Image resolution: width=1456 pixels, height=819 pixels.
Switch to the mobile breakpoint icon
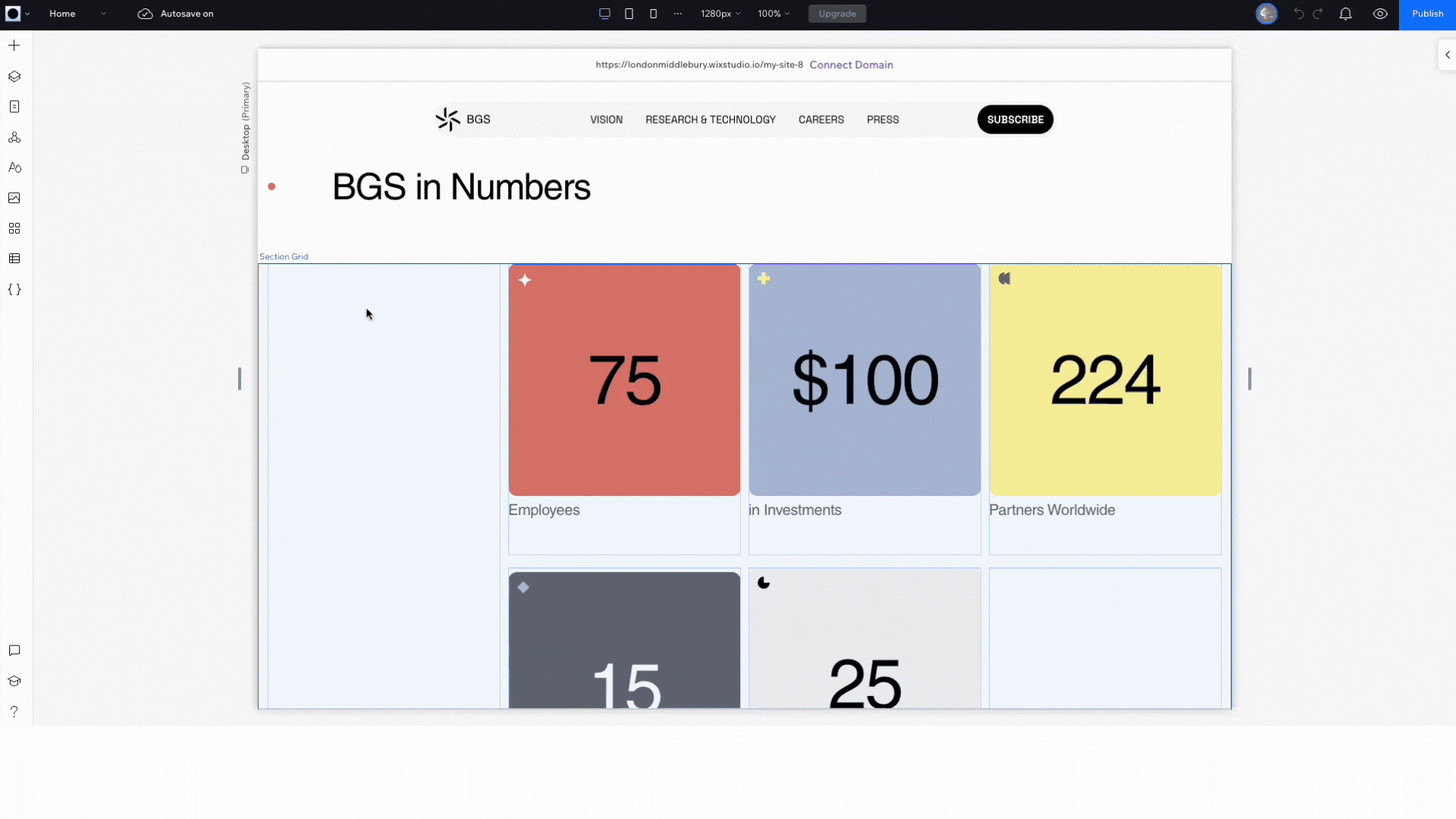653,14
